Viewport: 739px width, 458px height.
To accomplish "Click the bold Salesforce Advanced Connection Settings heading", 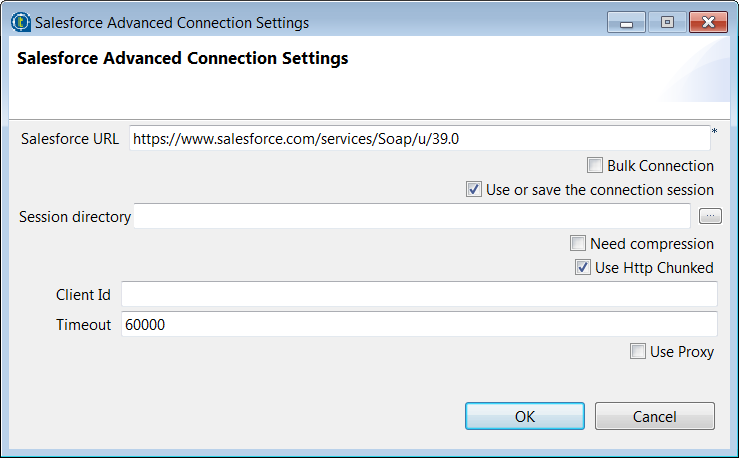I will pyautogui.click(x=183, y=59).
